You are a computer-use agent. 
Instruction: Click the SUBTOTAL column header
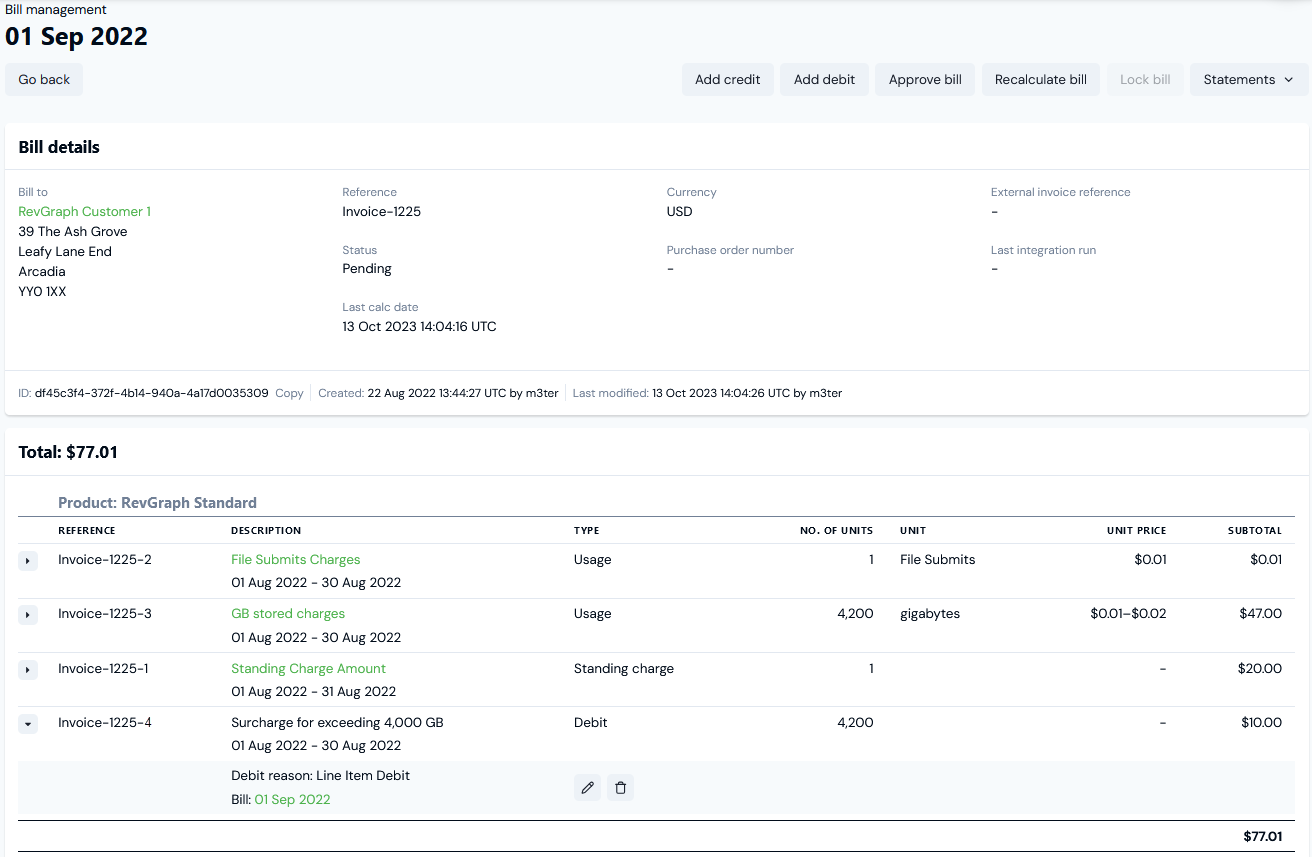[1255, 531]
